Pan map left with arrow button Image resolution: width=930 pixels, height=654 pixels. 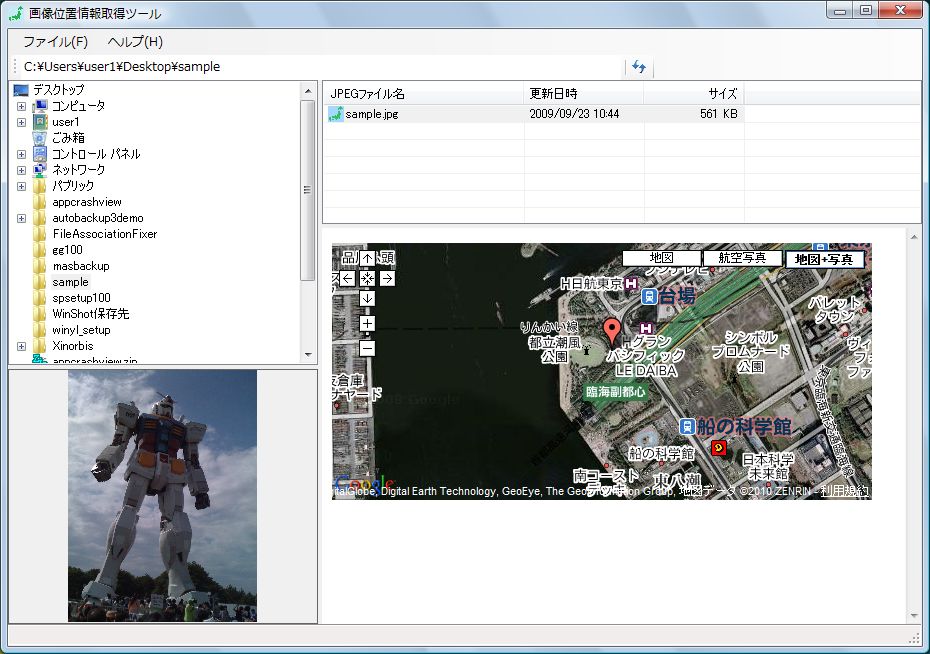click(348, 279)
